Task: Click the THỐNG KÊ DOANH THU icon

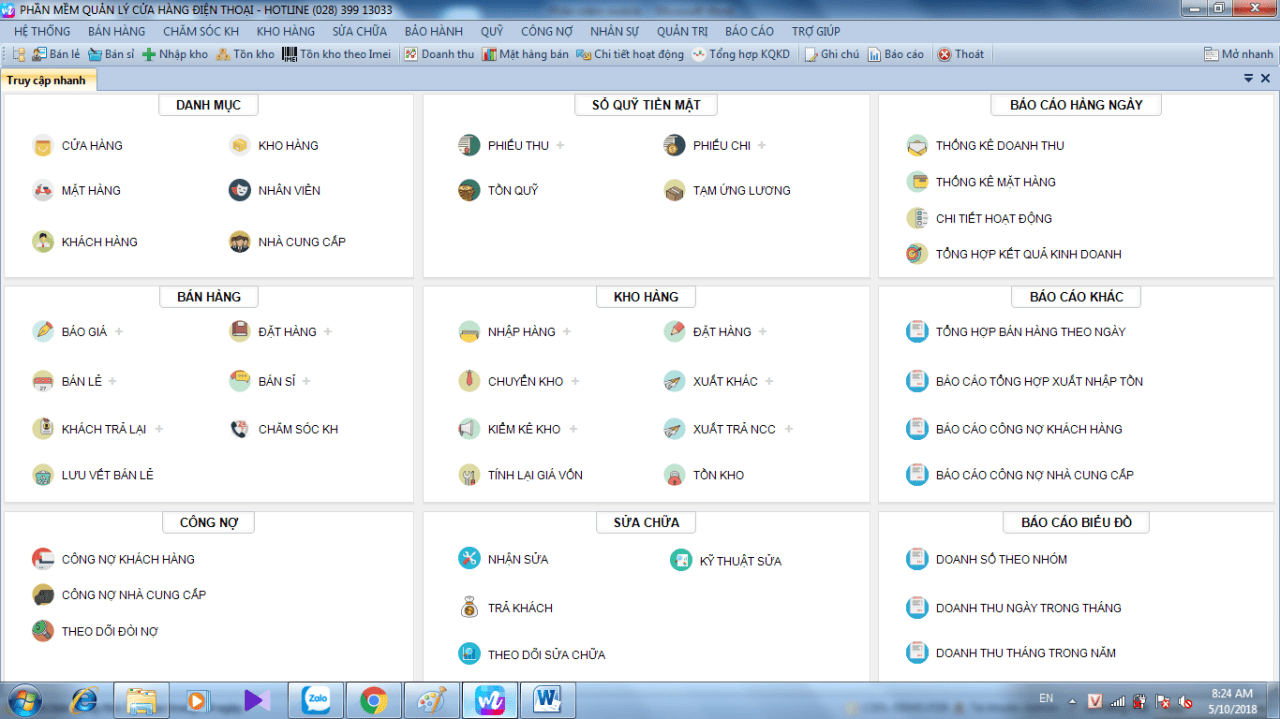Action: click(917, 146)
